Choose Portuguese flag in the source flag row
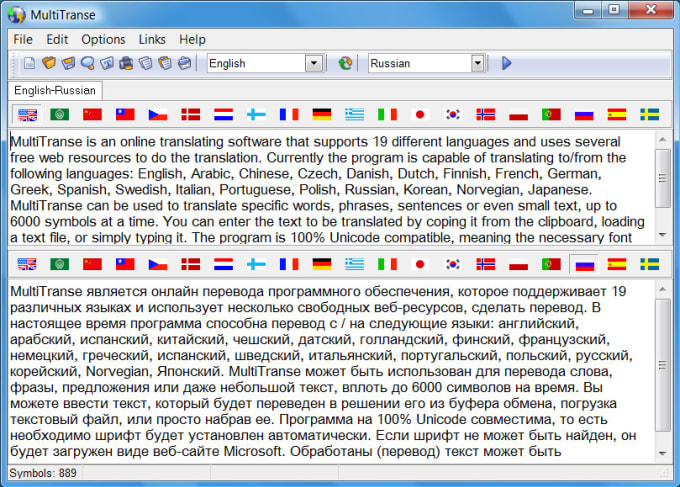Viewport: 680px width, 487px height. click(551, 114)
